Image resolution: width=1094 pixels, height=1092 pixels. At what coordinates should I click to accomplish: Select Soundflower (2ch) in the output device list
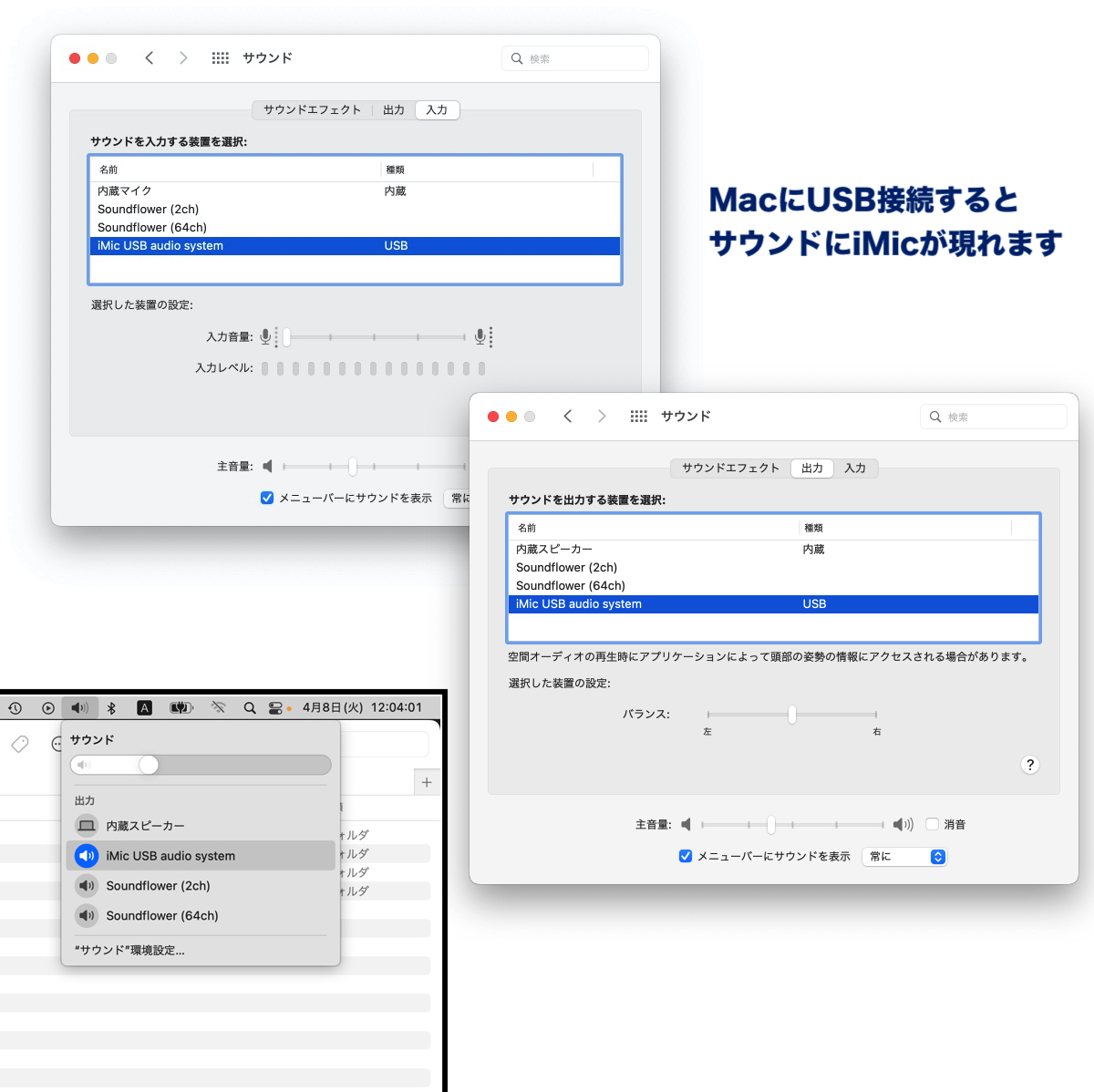point(774,568)
